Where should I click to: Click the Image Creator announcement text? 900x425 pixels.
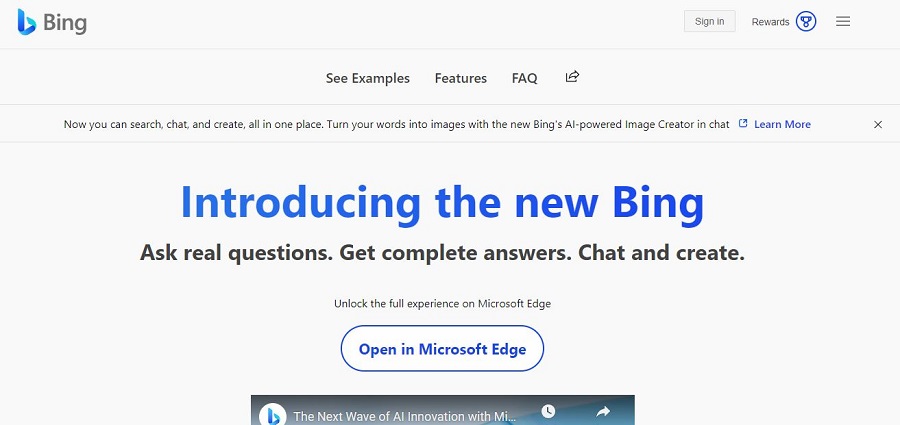tap(397, 124)
